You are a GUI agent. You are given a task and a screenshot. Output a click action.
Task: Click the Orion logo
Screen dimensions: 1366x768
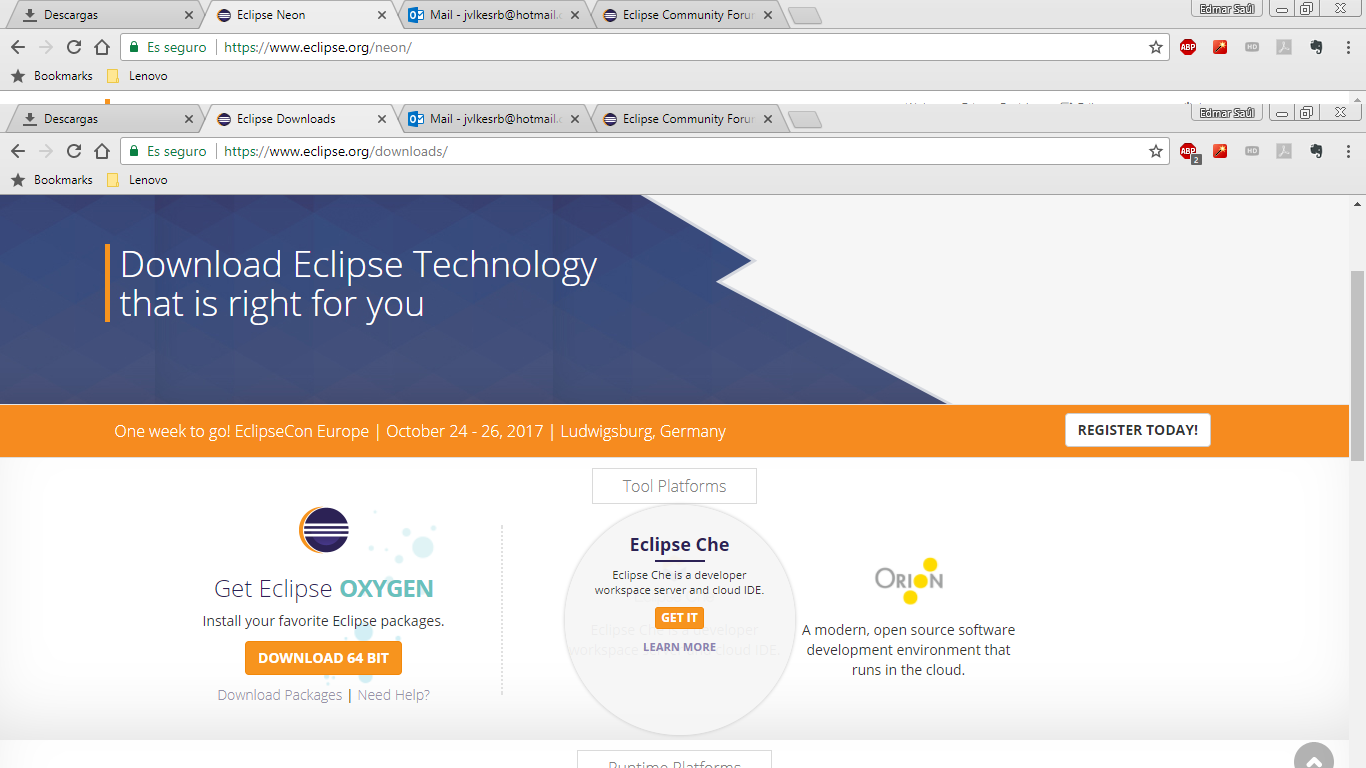pos(908,580)
